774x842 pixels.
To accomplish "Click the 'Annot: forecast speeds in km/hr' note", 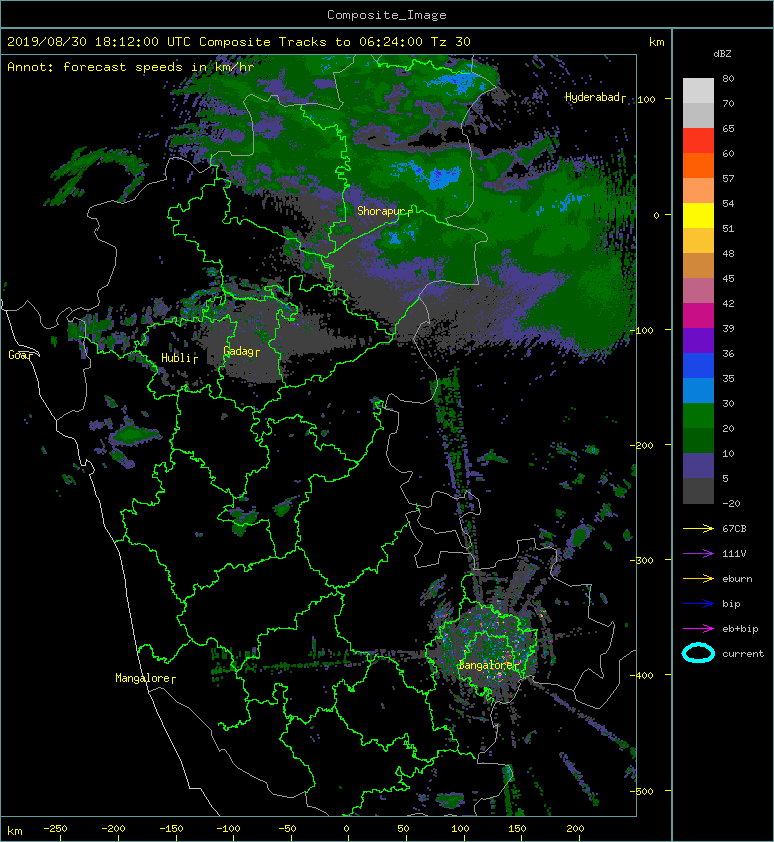I will pyautogui.click(x=131, y=67).
